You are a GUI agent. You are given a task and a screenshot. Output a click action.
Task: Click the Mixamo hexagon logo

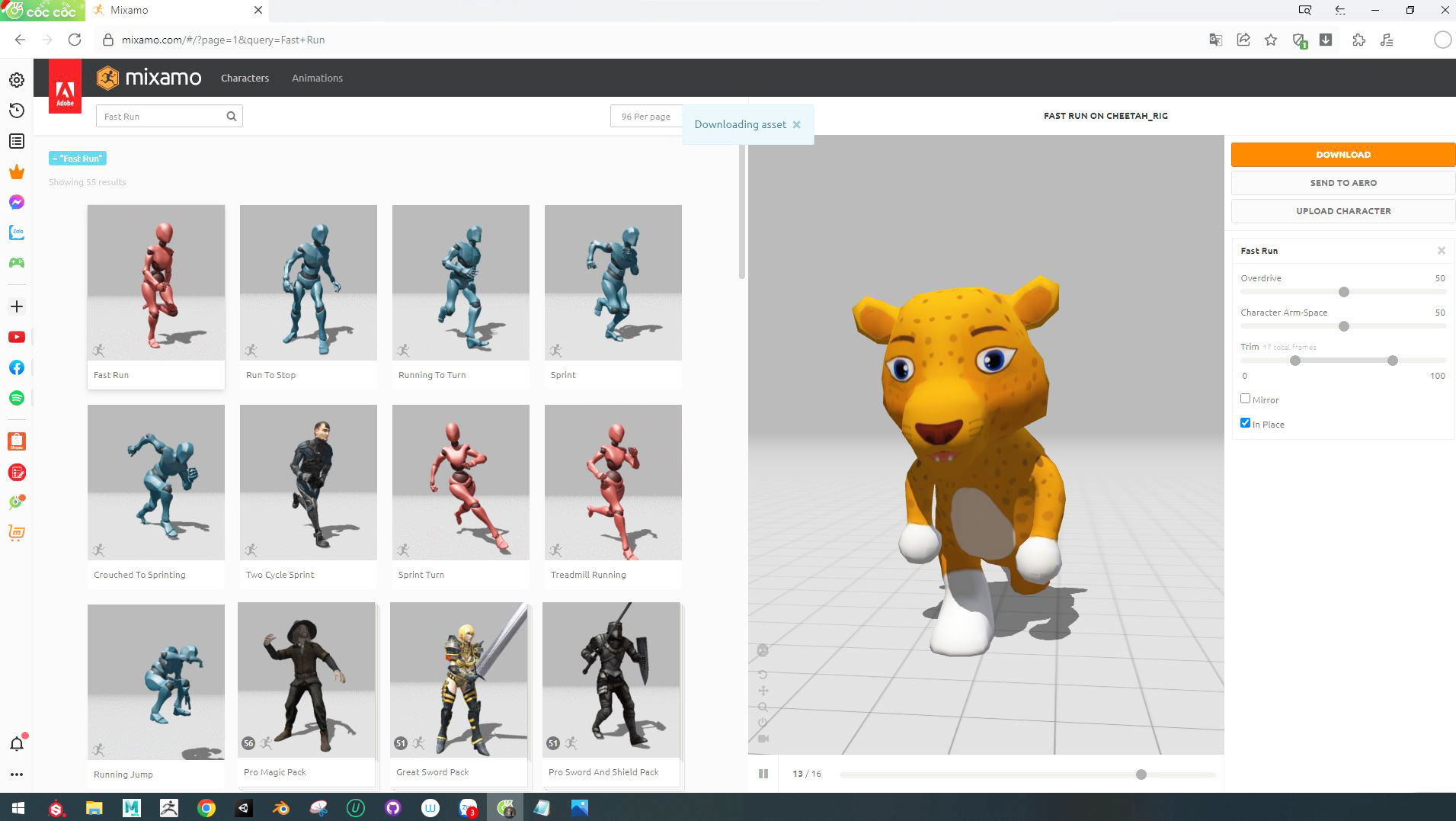107,77
